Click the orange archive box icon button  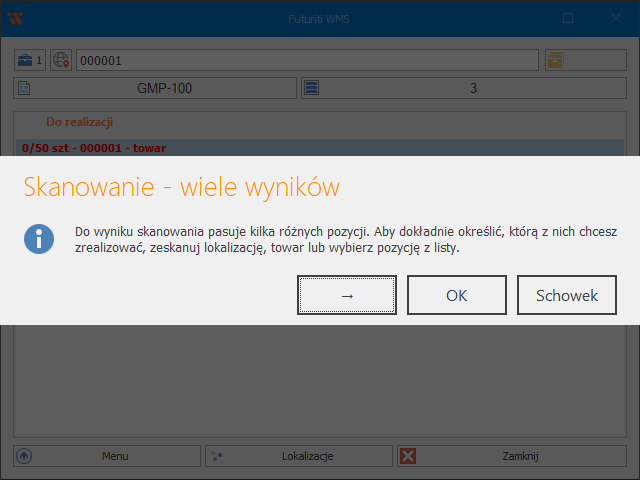click(555, 60)
